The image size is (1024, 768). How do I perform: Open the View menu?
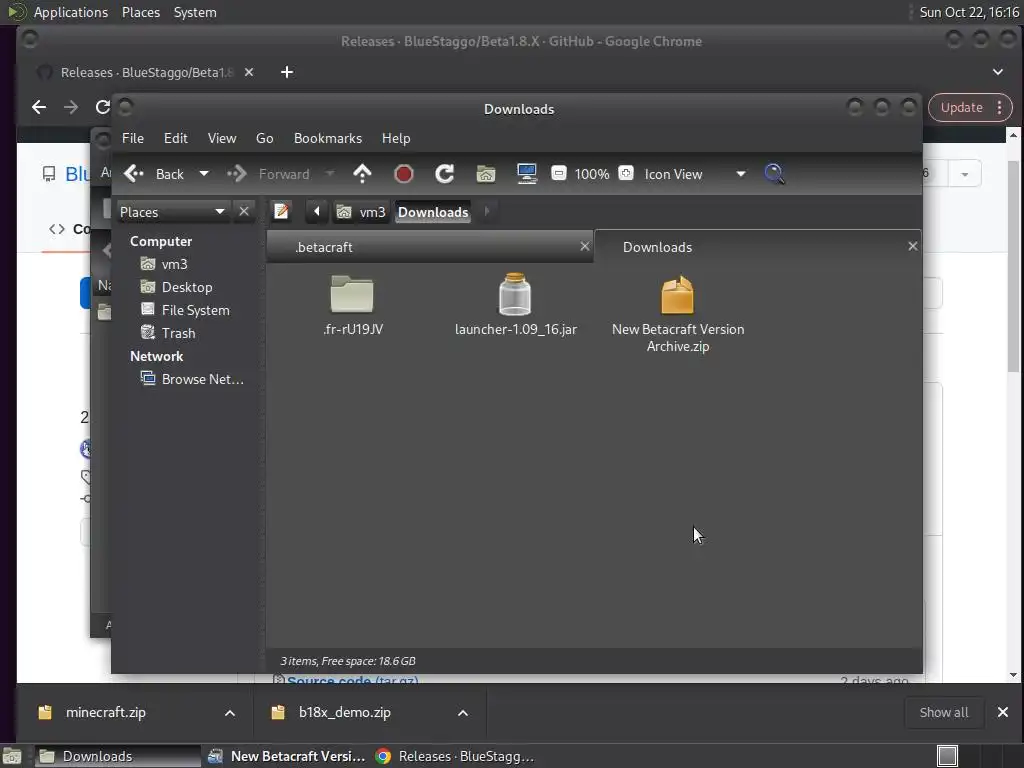221,138
